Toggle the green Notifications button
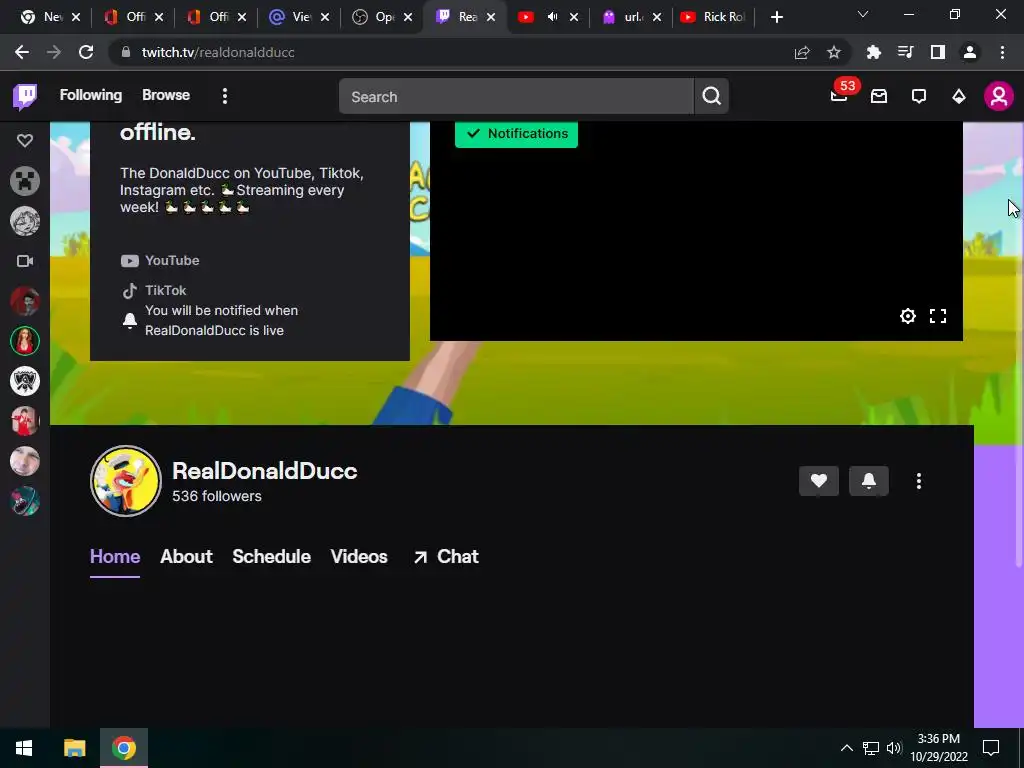1024x768 pixels. click(x=516, y=134)
